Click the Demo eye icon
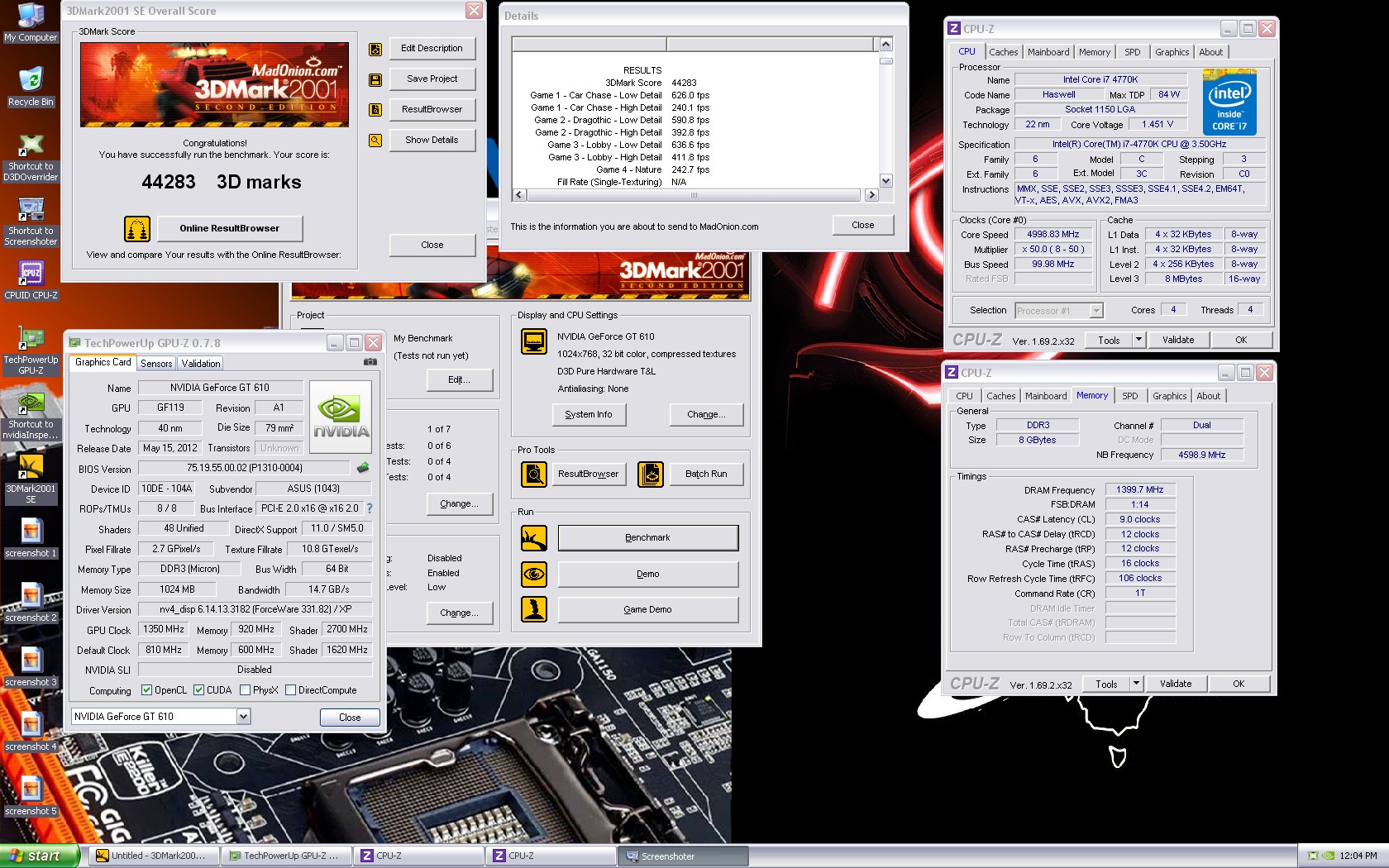 (534, 574)
